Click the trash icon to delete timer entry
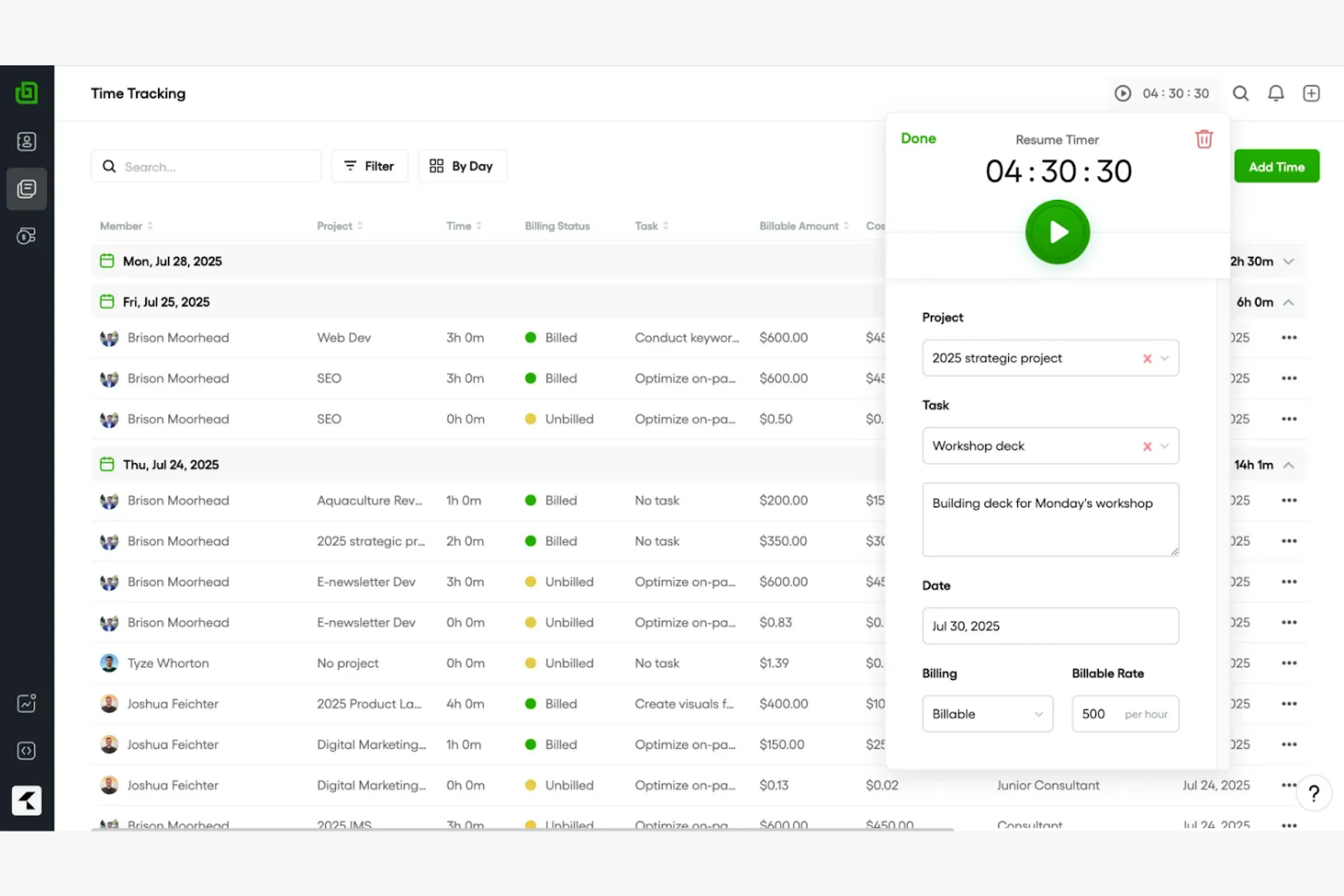Image resolution: width=1344 pixels, height=896 pixels. click(x=1203, y=139)
